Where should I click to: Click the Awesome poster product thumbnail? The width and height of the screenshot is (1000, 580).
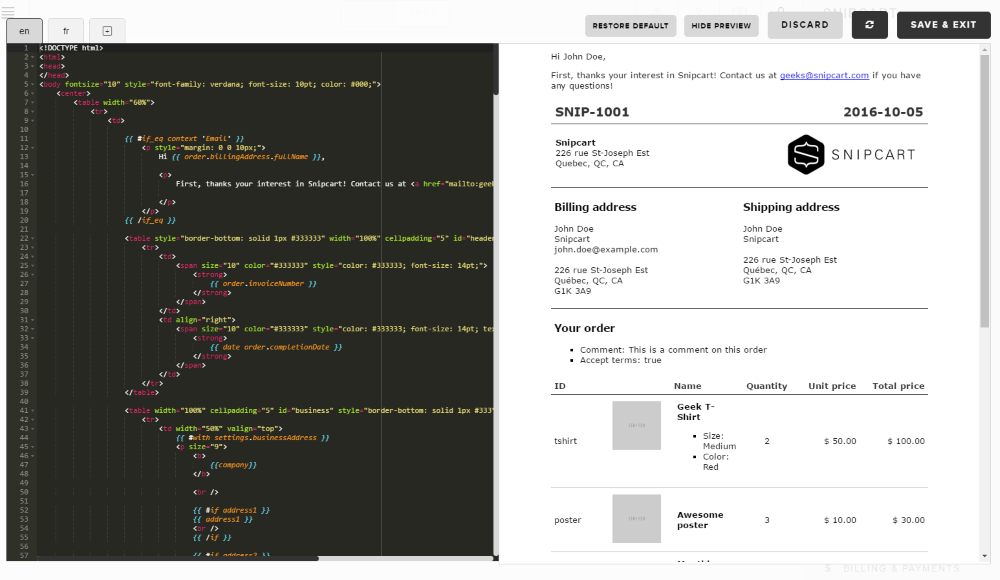click(x=636, y=519)
